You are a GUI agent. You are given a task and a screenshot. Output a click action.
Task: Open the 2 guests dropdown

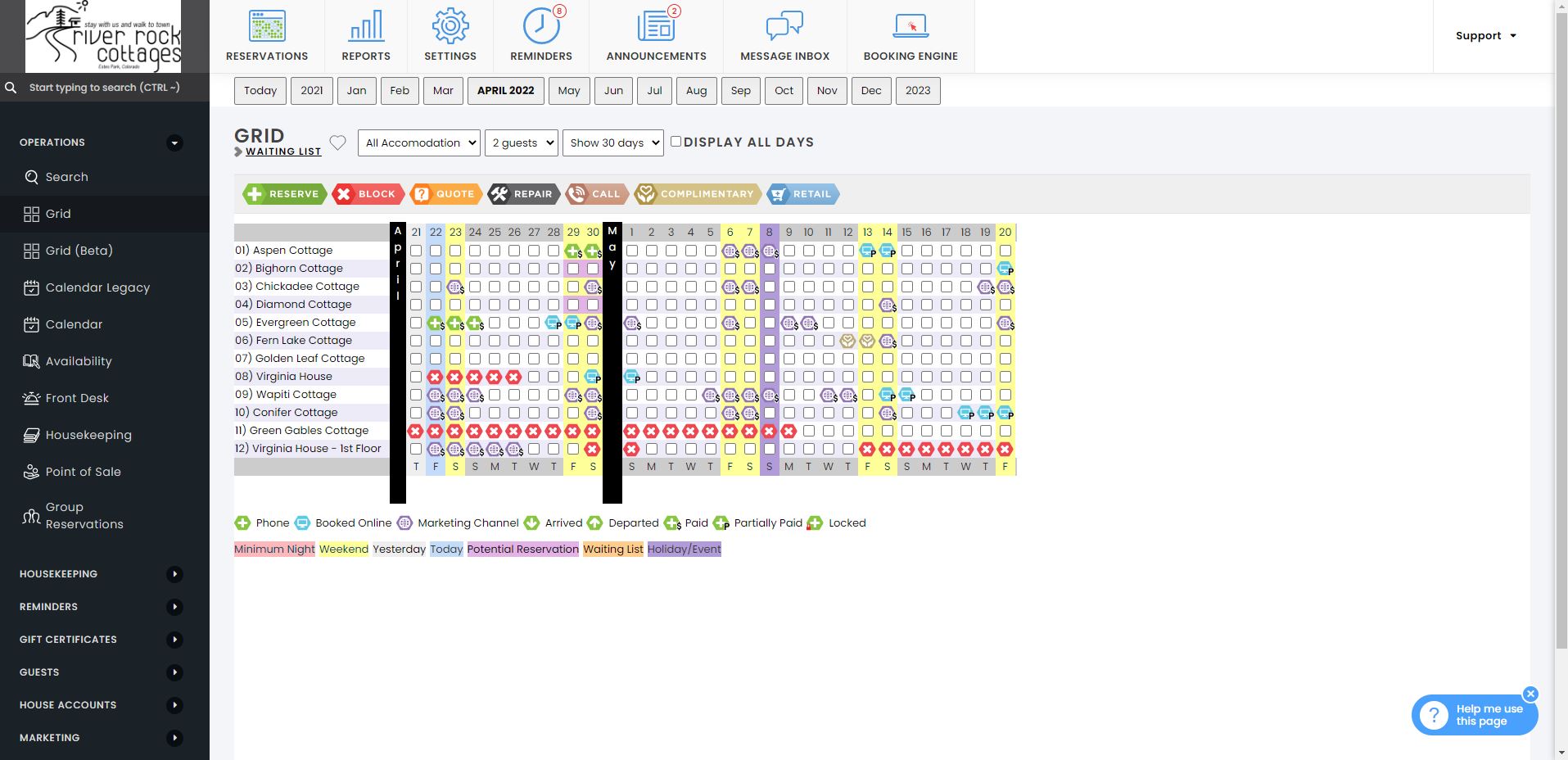coord(521,142)
